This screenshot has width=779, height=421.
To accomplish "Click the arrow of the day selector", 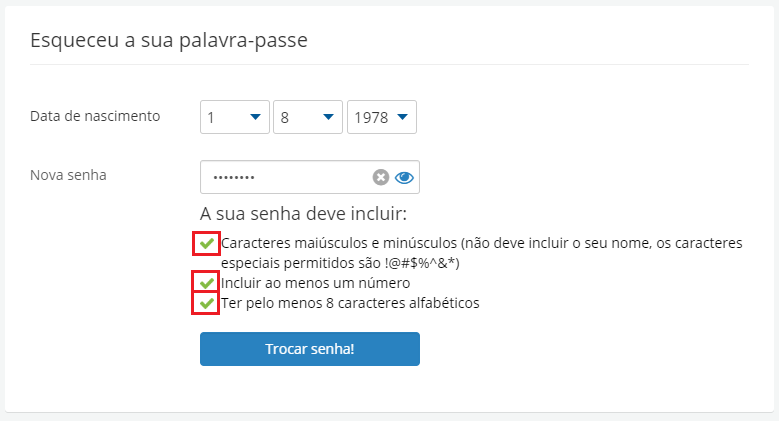I will pos(255,117).
